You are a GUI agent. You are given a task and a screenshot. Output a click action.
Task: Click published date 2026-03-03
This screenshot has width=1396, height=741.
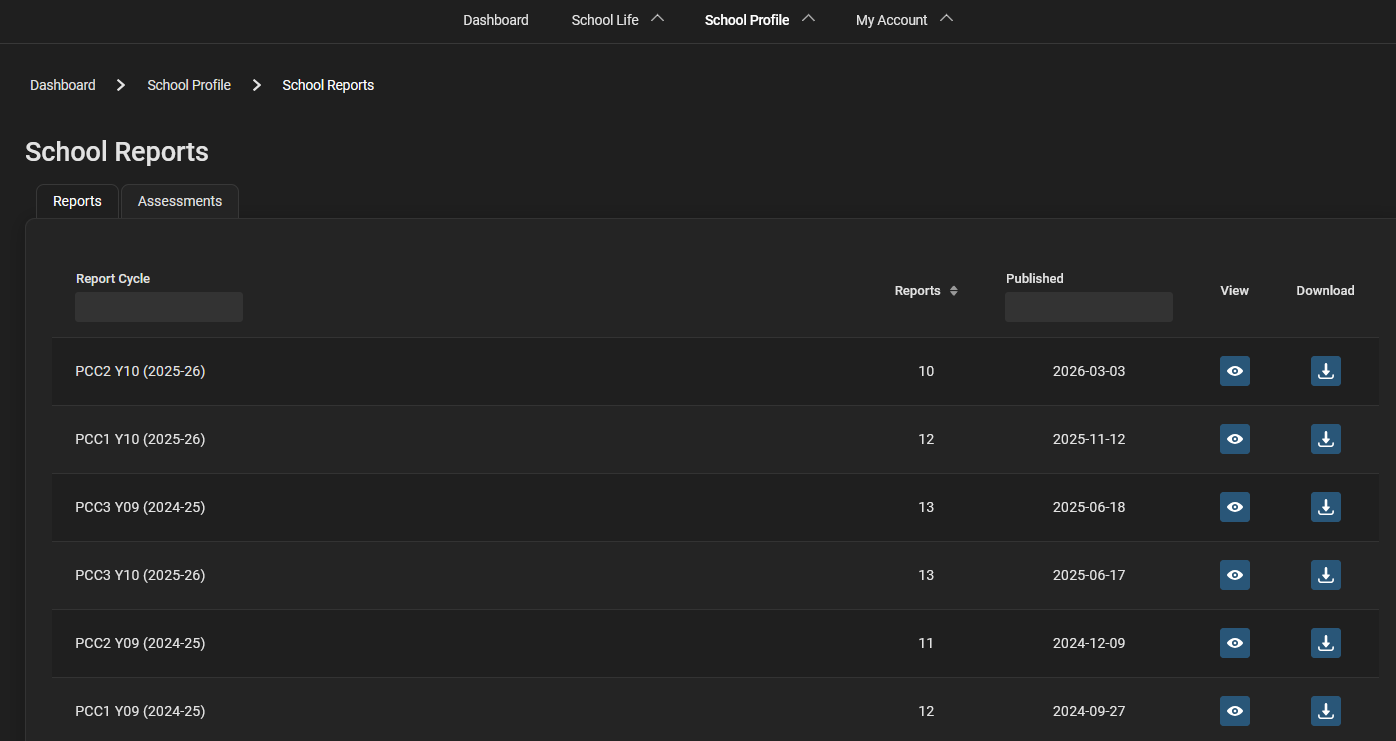coord(1089,371)
